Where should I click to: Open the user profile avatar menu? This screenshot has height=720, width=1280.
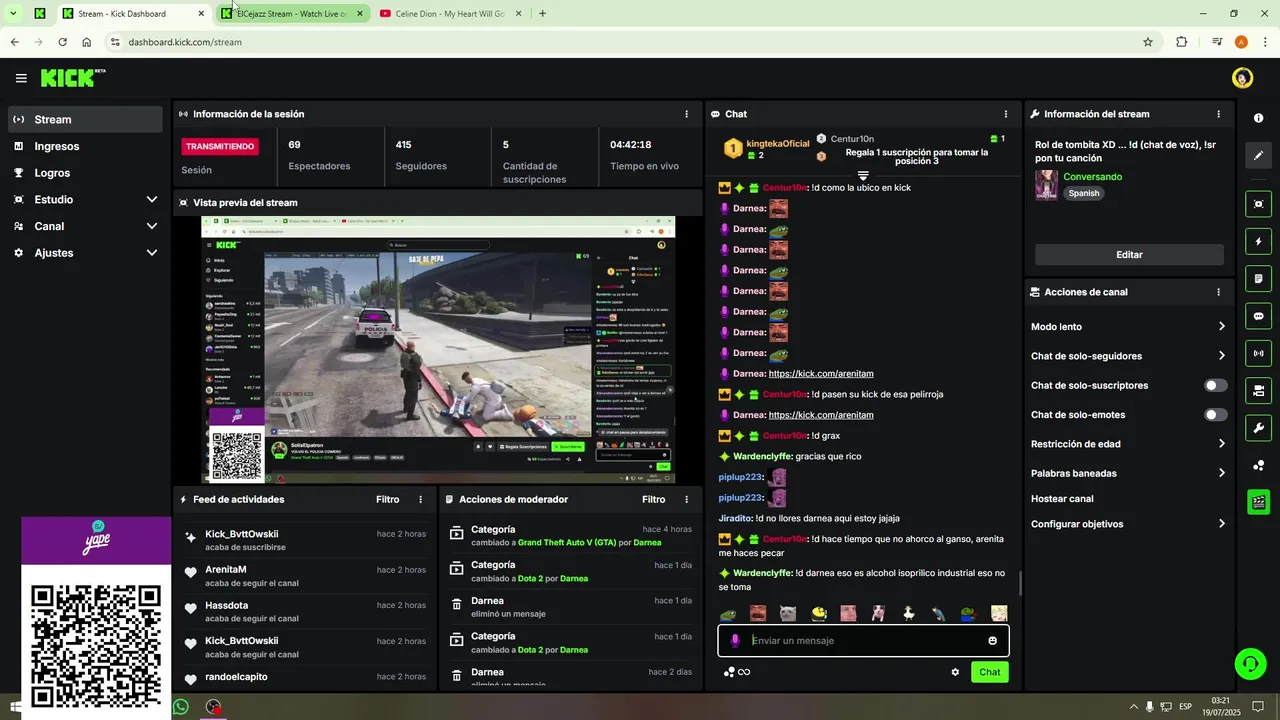[x=1243, y=78]
